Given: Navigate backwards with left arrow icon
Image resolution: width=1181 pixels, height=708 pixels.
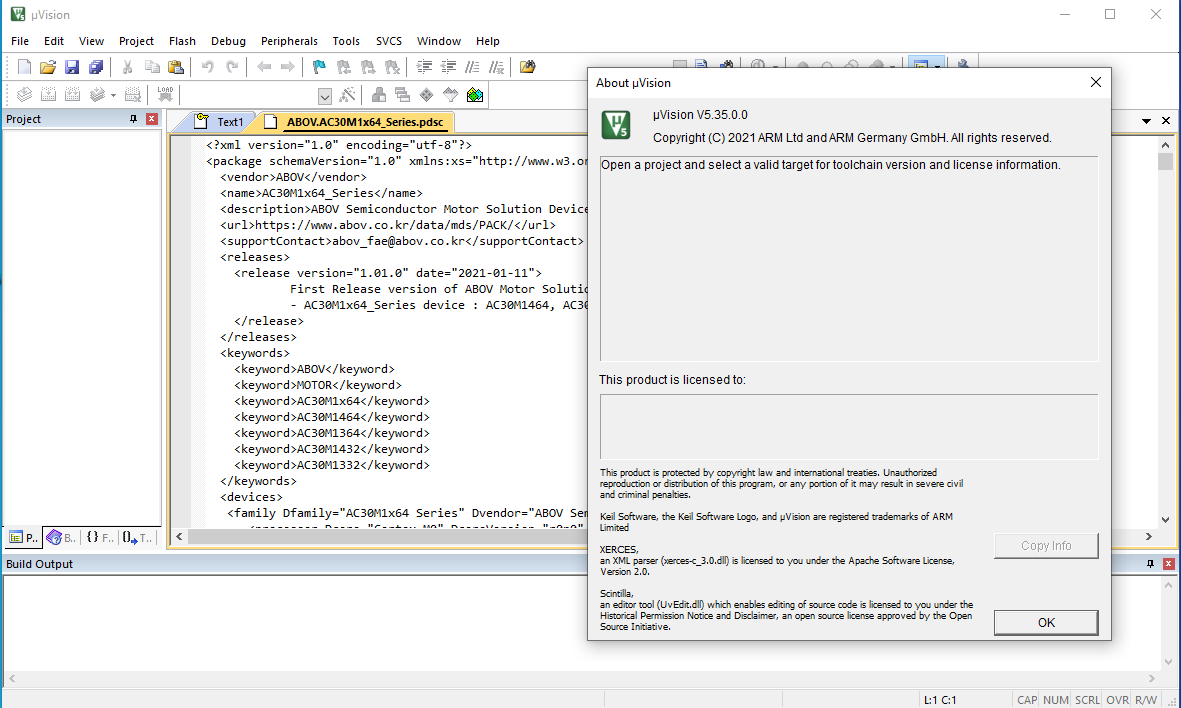Looking at the screenshot, I should 264,67.
